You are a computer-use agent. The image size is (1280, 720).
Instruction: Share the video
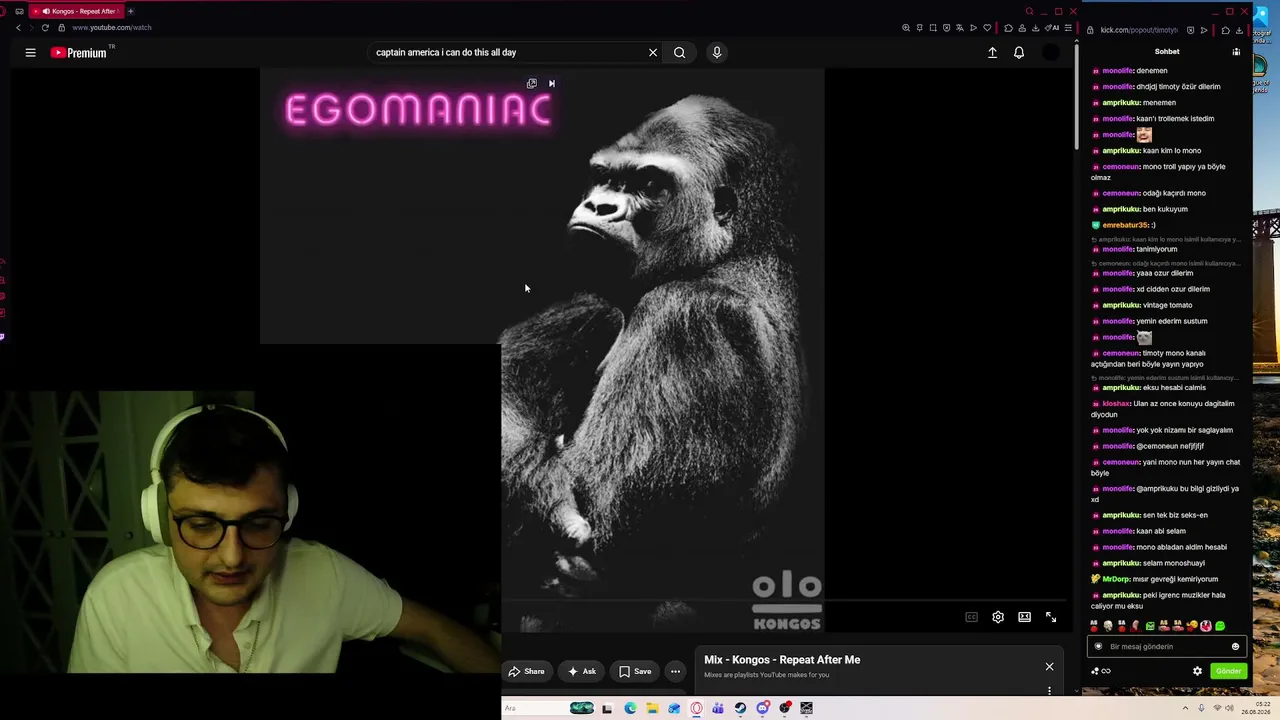[526, 671]
